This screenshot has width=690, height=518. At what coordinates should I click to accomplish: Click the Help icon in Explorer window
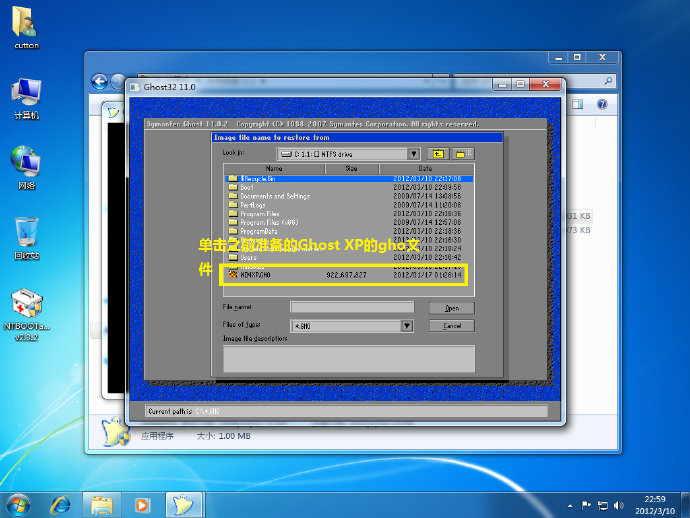pyautogui.click(x=602, y=104)
